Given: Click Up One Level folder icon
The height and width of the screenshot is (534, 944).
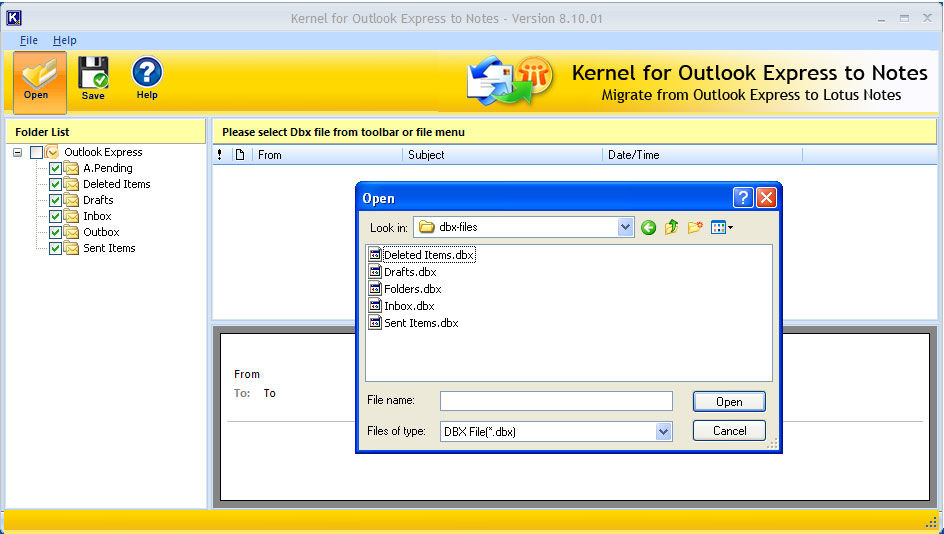Looking at the screenshot, I should click(672, 228).
